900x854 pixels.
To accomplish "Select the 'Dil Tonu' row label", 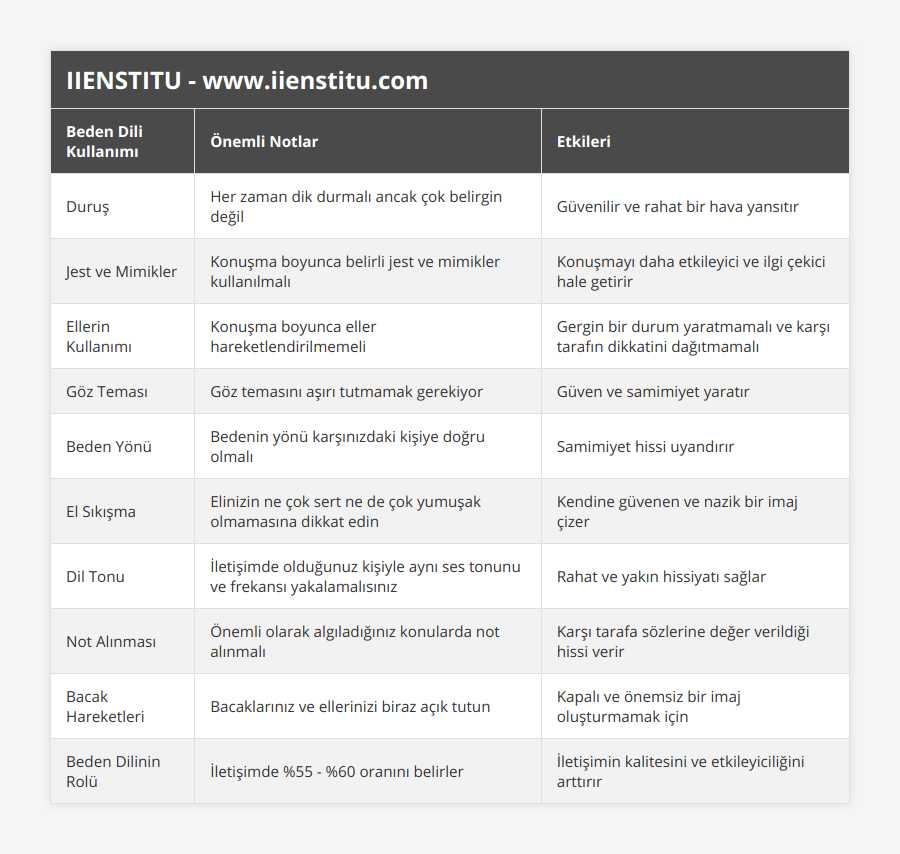I will click(x=95, y=576).
